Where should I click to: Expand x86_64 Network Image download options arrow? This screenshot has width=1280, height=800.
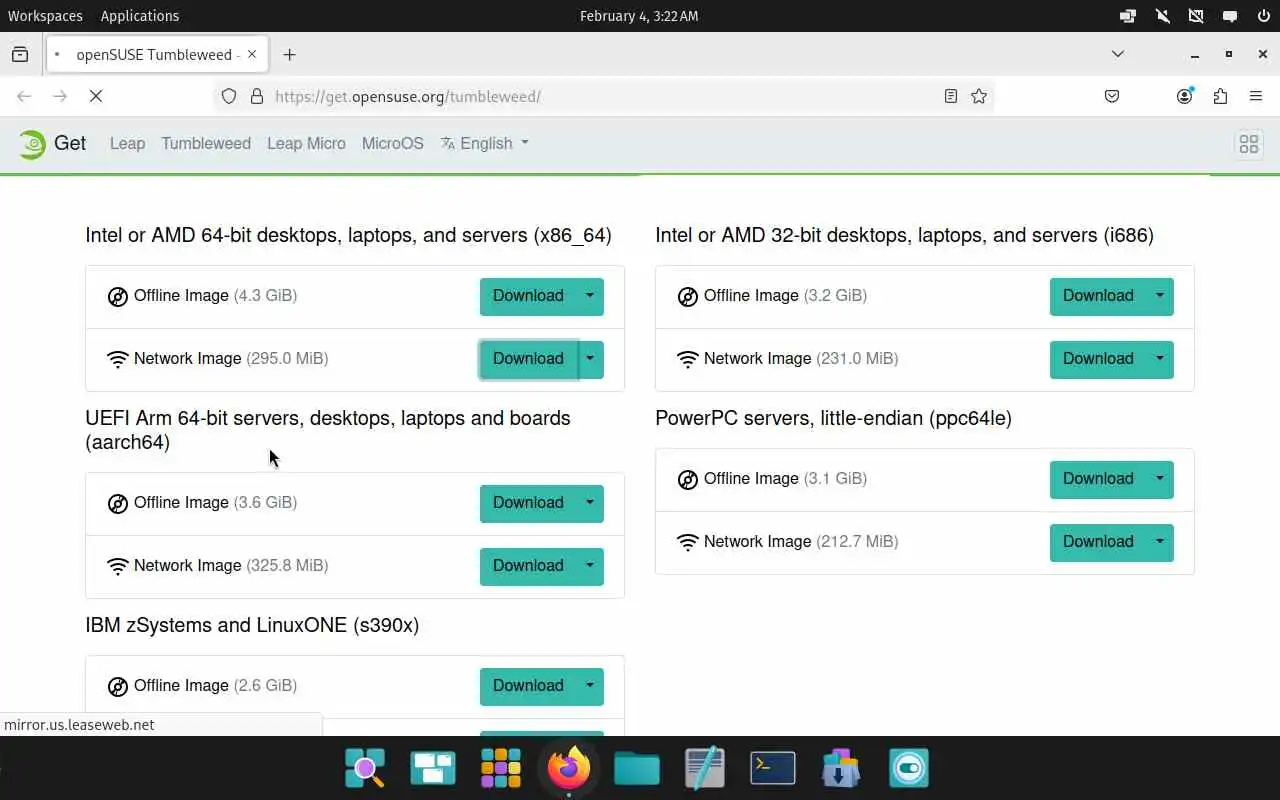pyautogui.click(x=590, y=359)
